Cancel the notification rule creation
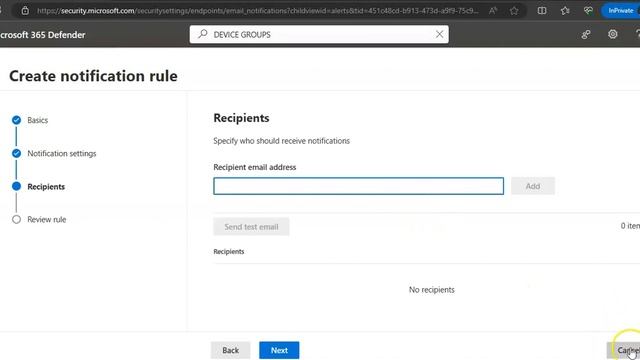The image size is (640, 360). click(x=624, y=350)
